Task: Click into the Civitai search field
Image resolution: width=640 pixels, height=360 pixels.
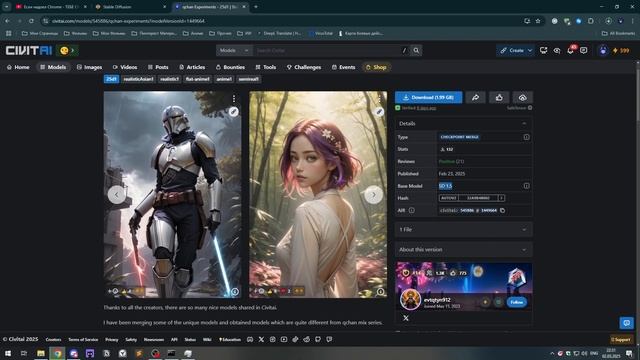Action: (x=327, y=51)
